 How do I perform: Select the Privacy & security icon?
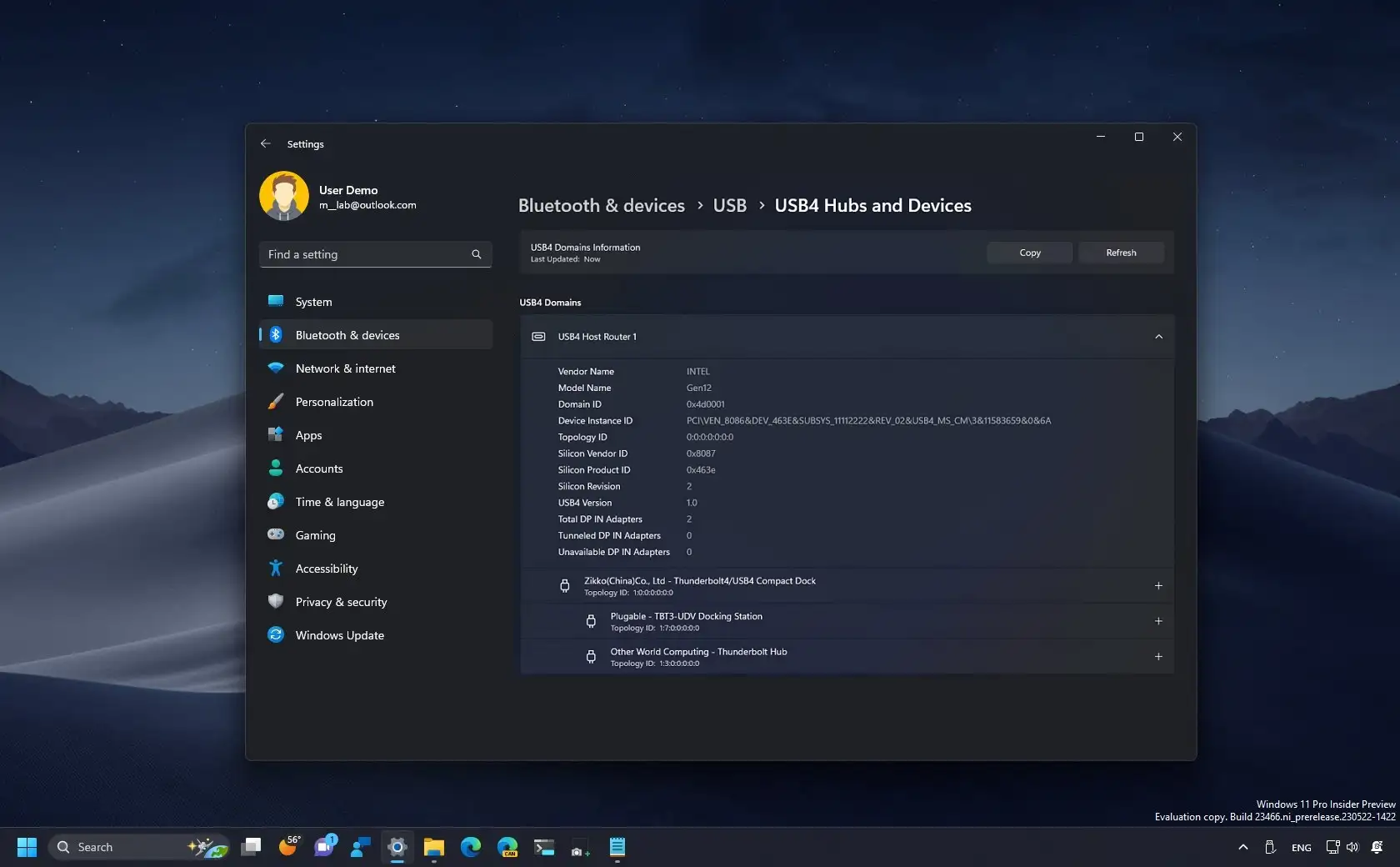tap(277, 601)
